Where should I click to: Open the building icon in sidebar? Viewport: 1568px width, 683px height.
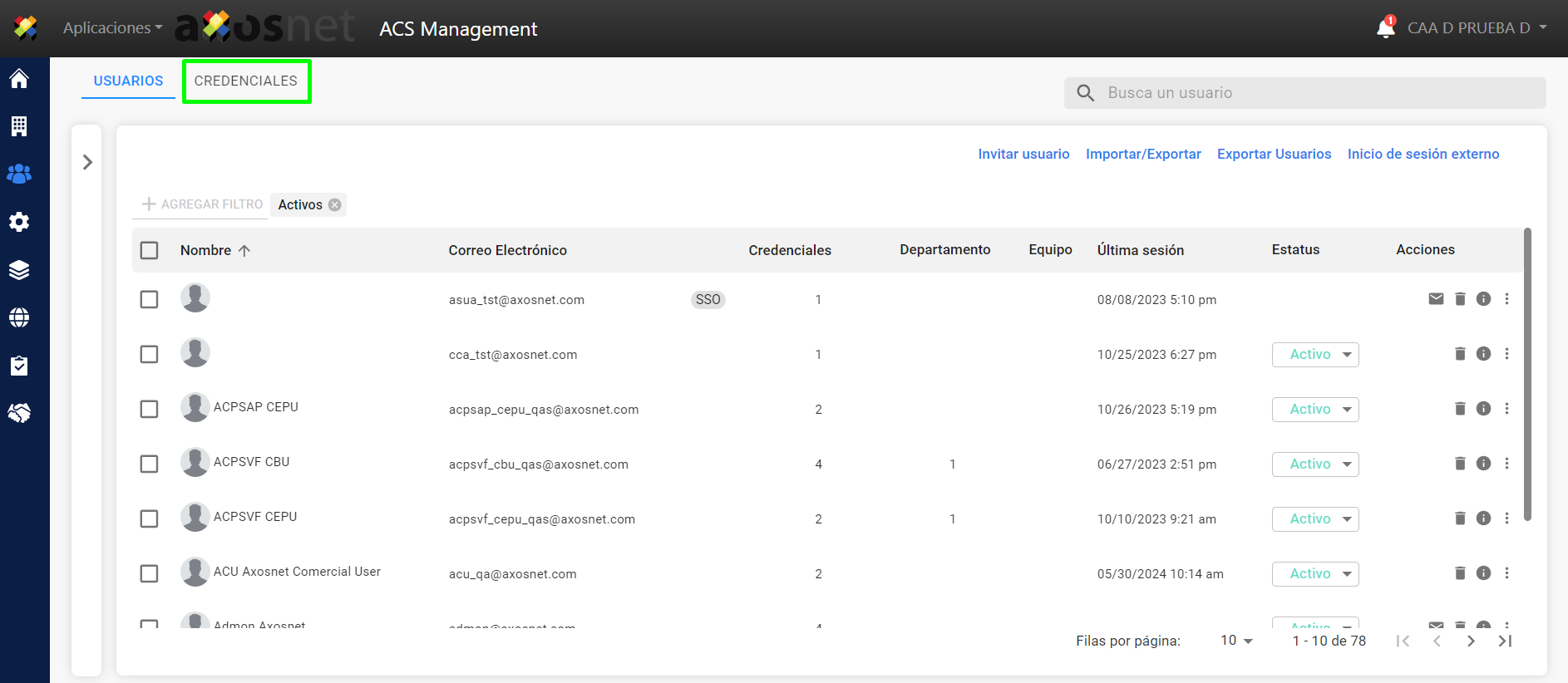[x=19, y=126]
